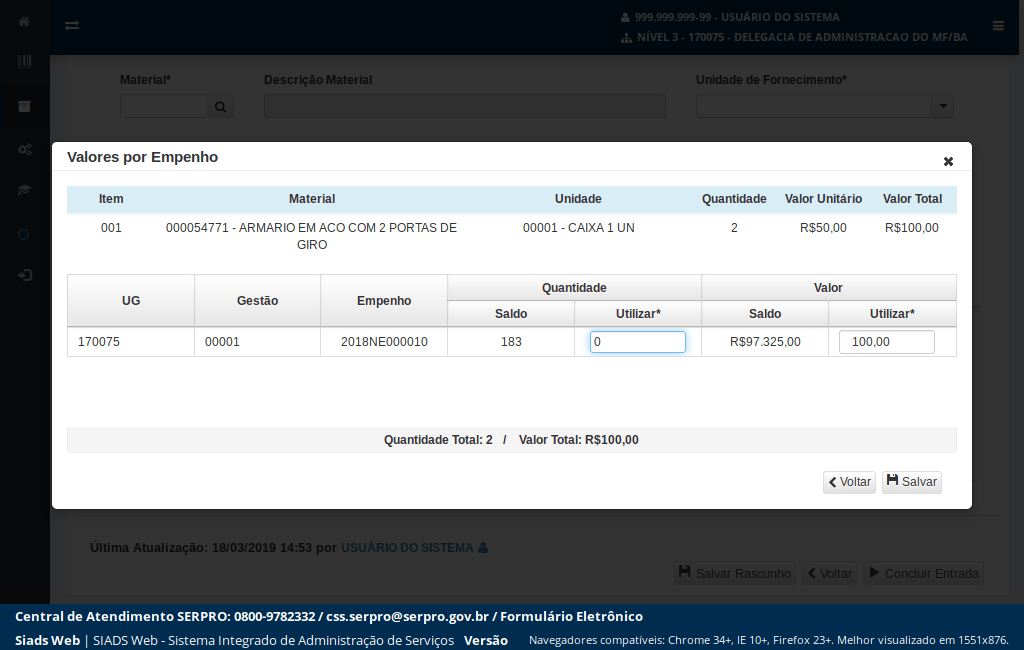Expand Unidade de Fornecimento dropdown arrow
The image size is (1024, 650).
[942, 106]
